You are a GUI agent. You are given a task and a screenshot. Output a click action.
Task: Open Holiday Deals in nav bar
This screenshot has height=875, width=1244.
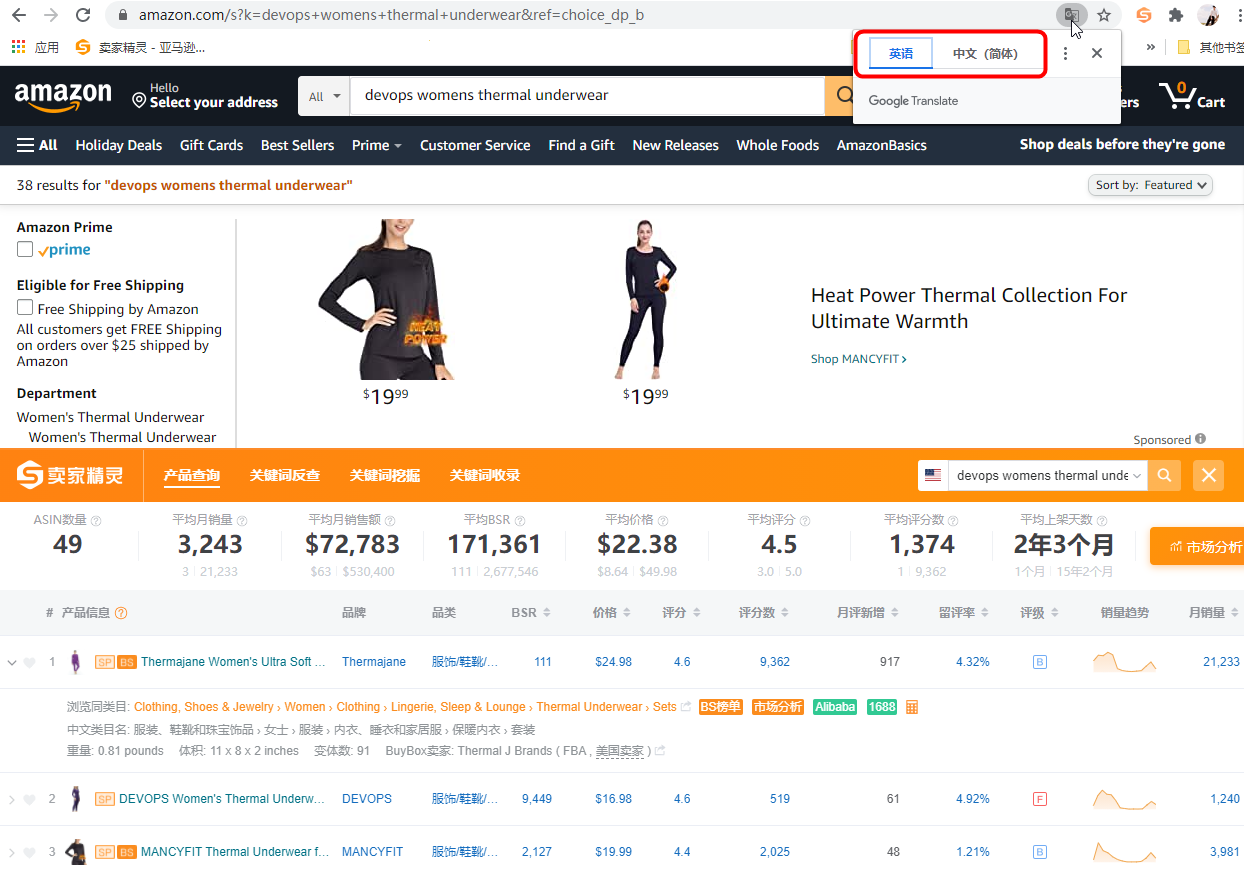[x=118, y=145]
